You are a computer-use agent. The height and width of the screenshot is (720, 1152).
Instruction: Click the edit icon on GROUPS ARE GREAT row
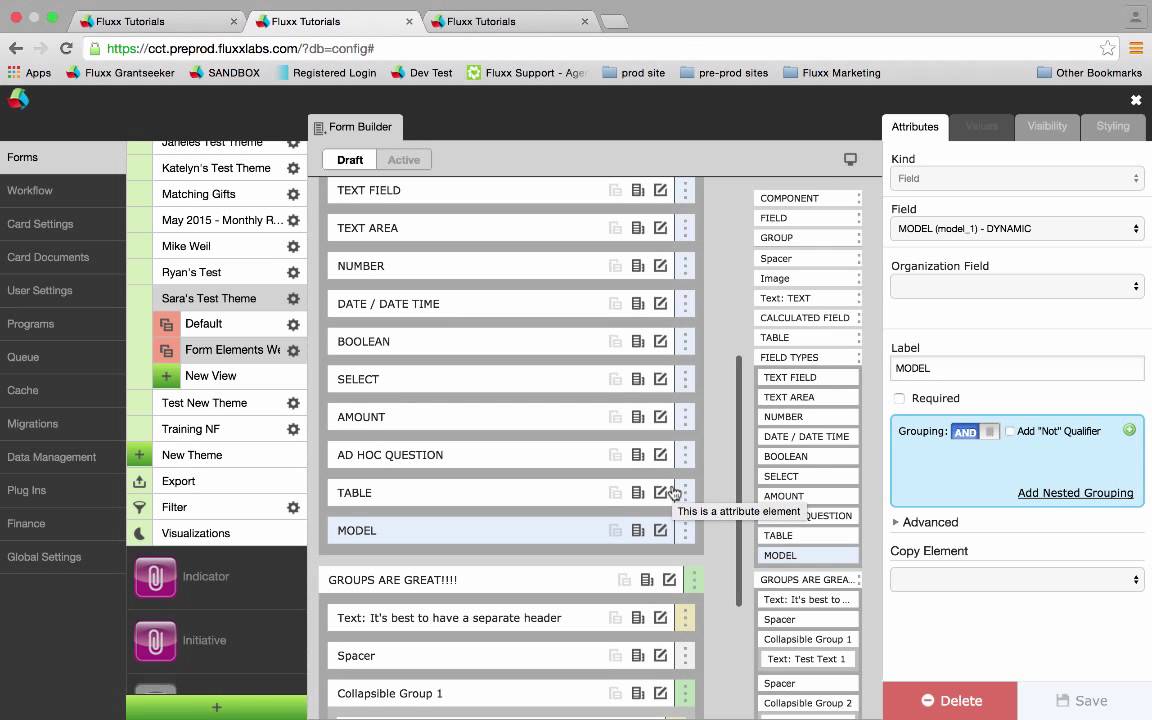(x=669, y=580)
